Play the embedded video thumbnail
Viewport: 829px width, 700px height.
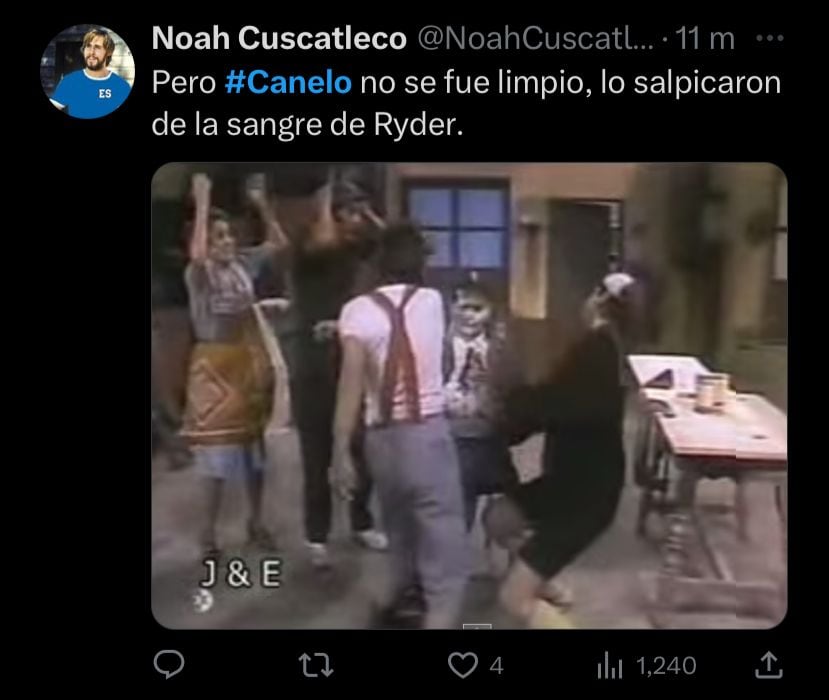click(x=469, y=395)
